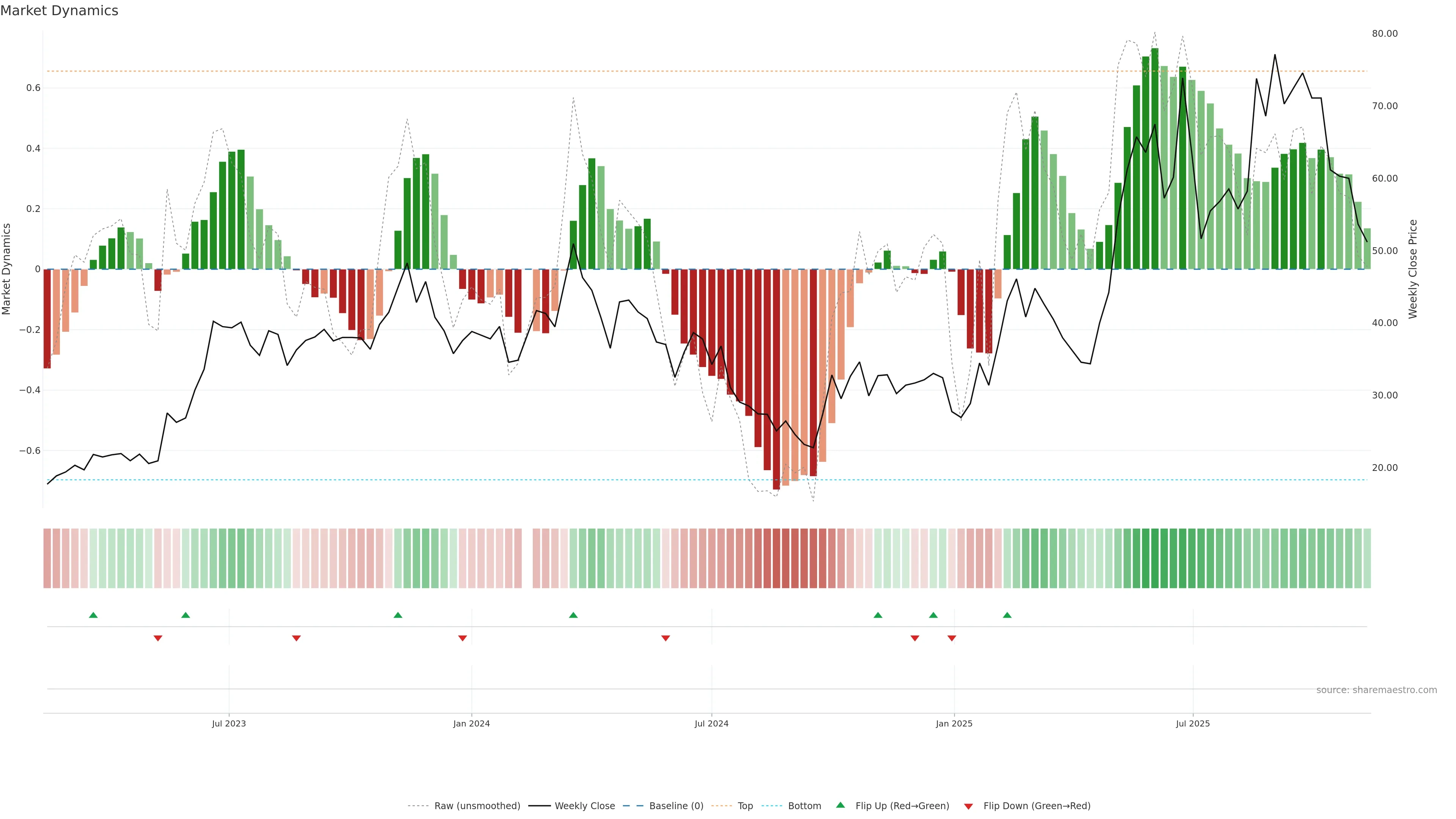
Task: Click the rightmost green flip-up triangle marker
Action: coord(1007,615)
